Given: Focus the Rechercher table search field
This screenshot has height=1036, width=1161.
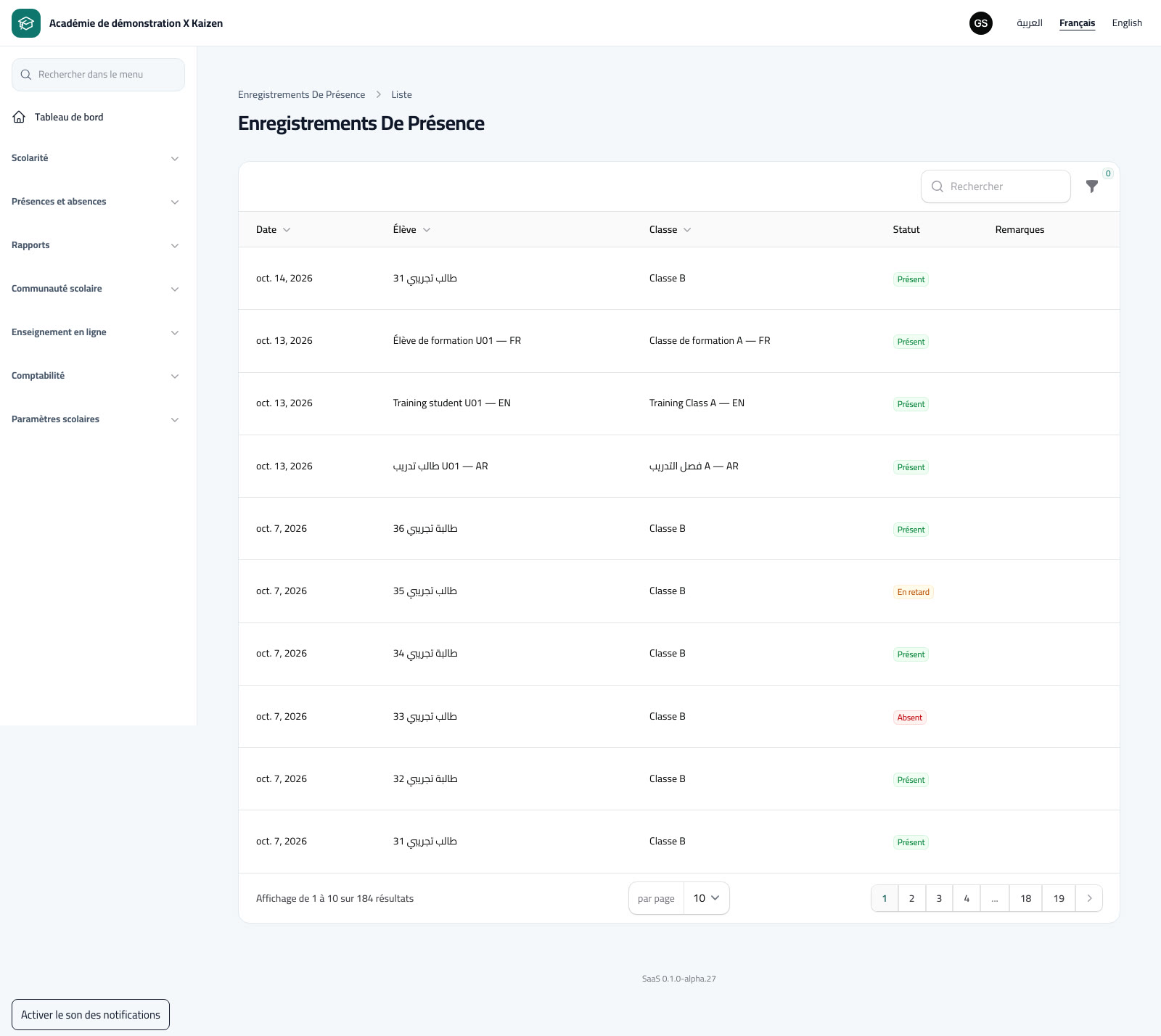Looking at the screenshot, I should click(996, 186).
